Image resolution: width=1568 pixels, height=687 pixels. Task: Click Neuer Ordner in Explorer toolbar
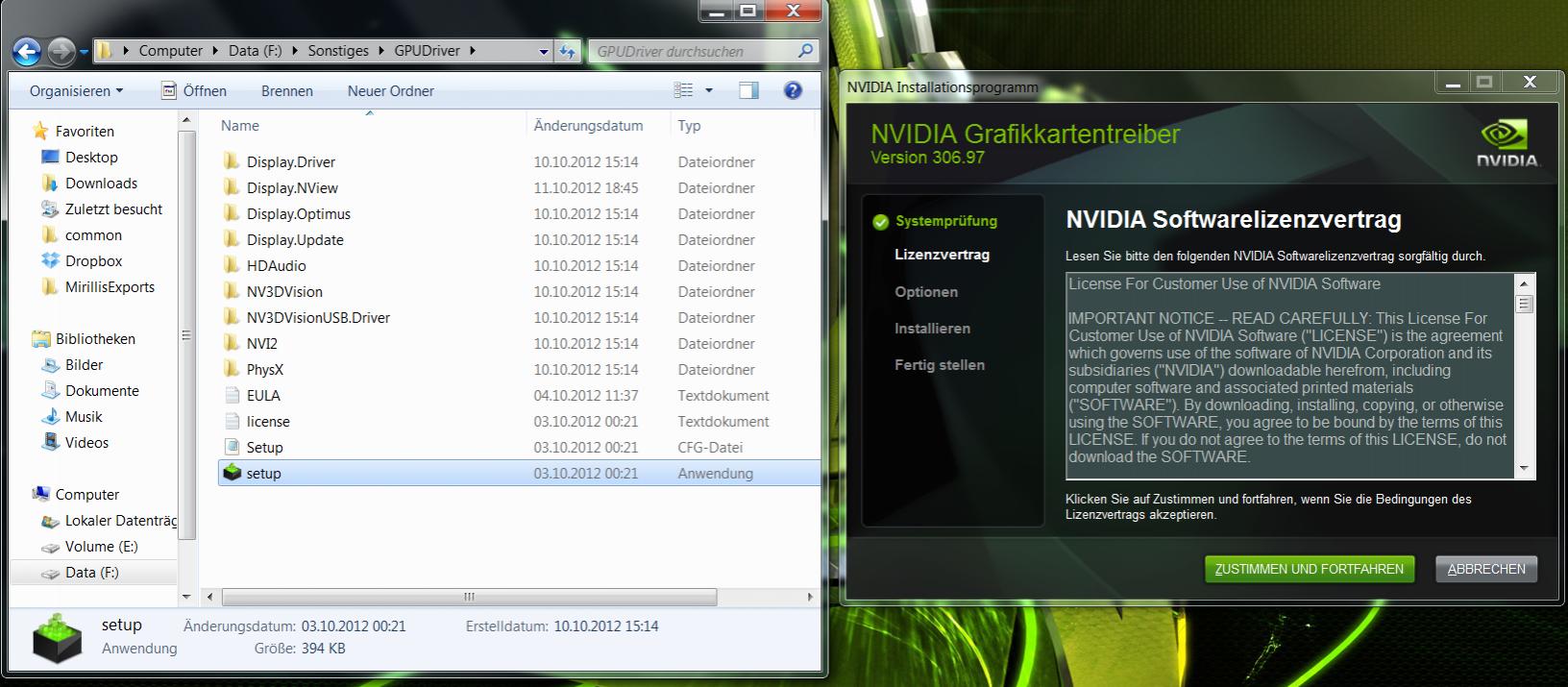coord(390,90)
